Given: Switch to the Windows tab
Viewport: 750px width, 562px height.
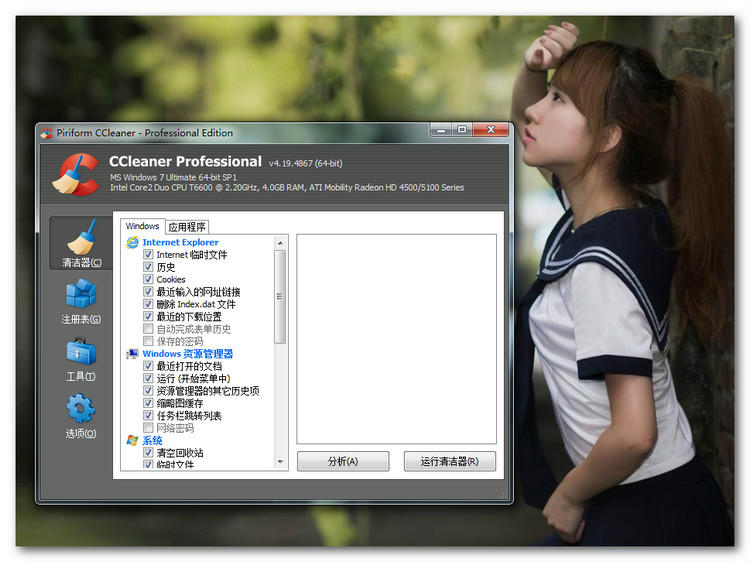Looking at the screenshot, I should 142,226.
